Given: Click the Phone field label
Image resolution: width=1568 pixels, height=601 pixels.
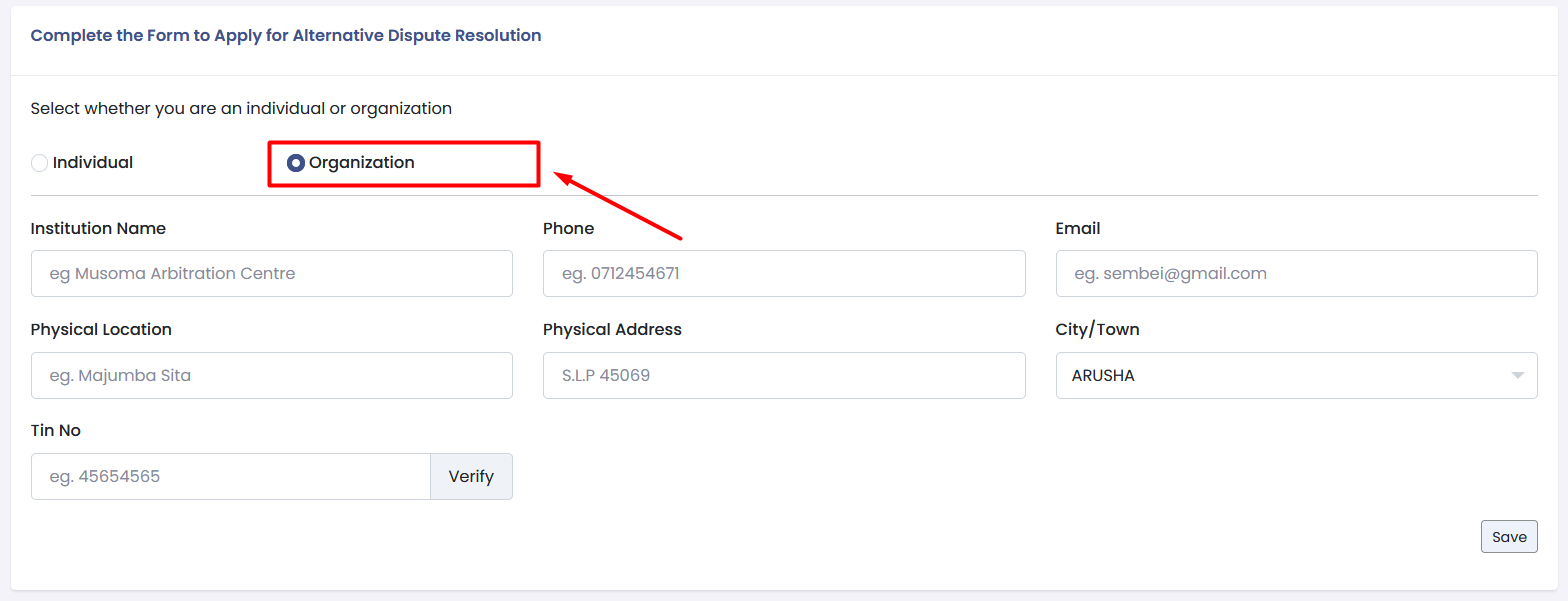Looking at the screenshot, I should point(568,228).
